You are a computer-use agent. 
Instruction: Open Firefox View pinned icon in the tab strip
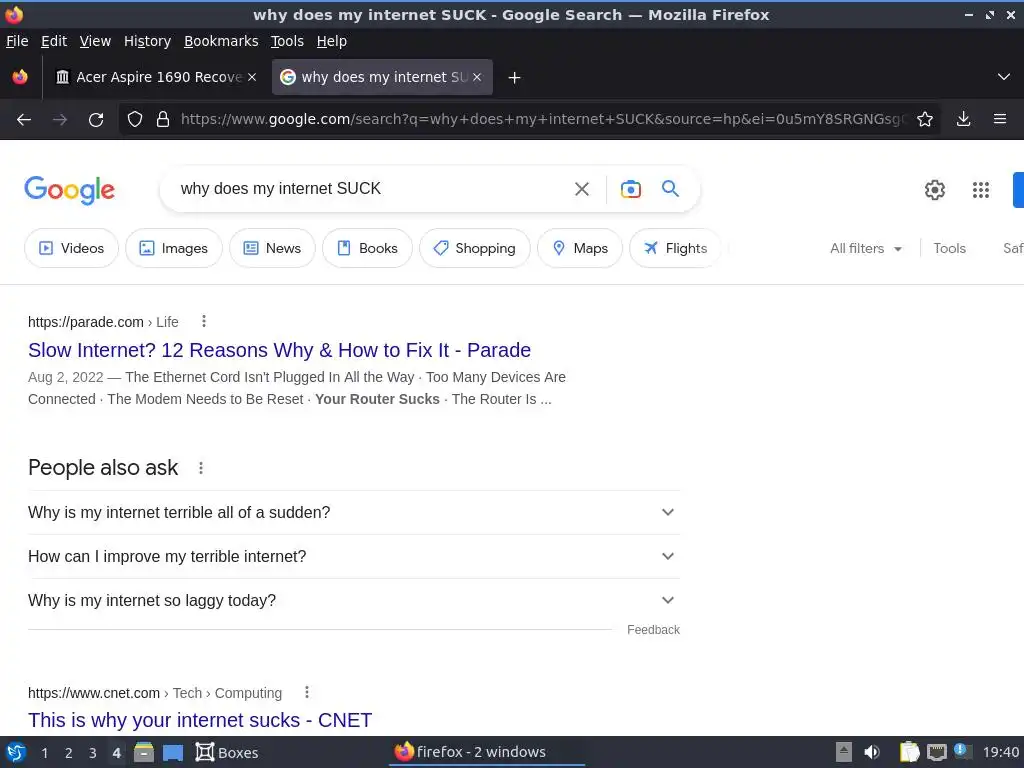tap(20, 77)
